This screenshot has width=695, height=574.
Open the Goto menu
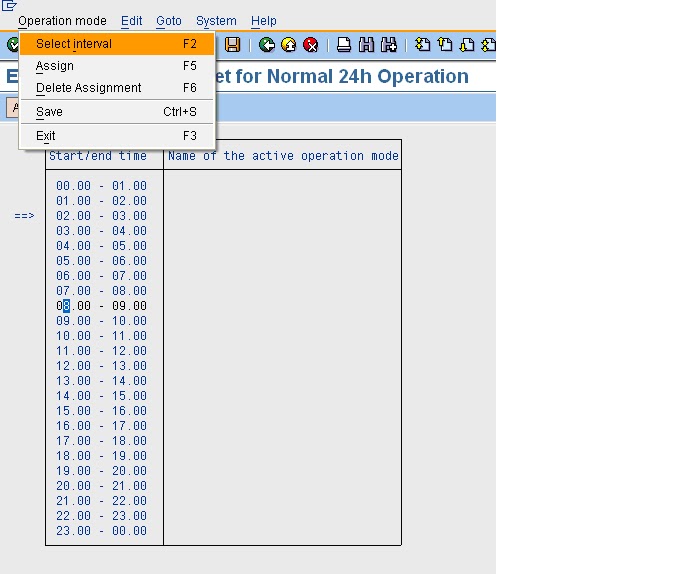coord(169,21)
